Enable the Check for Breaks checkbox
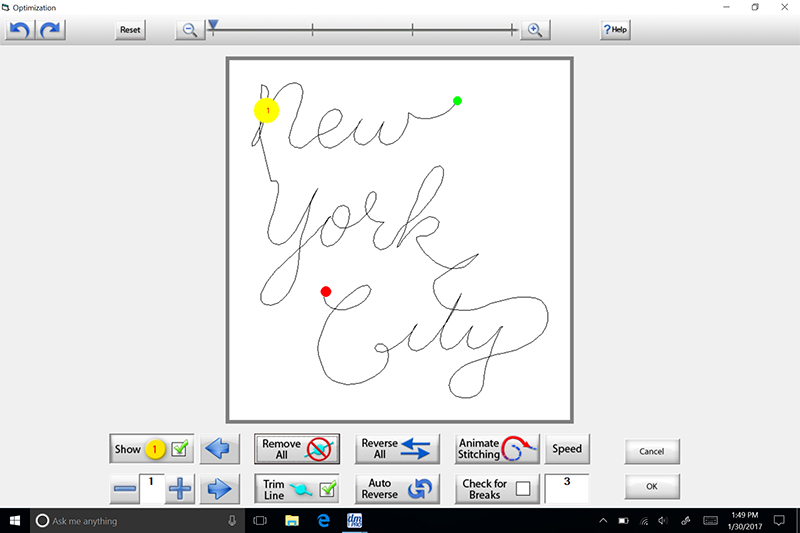 522,489
